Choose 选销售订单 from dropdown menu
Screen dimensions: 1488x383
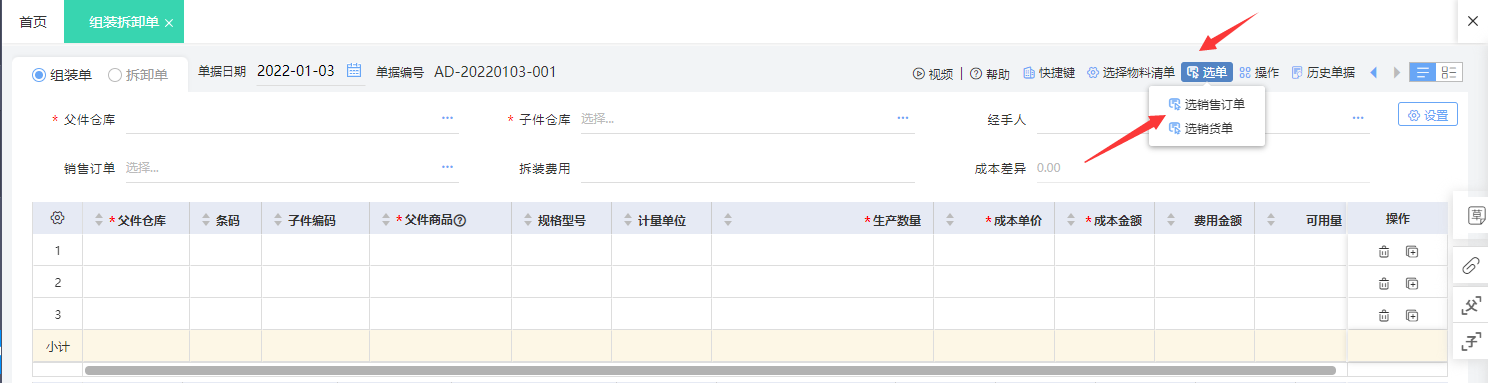[1207, 104]
